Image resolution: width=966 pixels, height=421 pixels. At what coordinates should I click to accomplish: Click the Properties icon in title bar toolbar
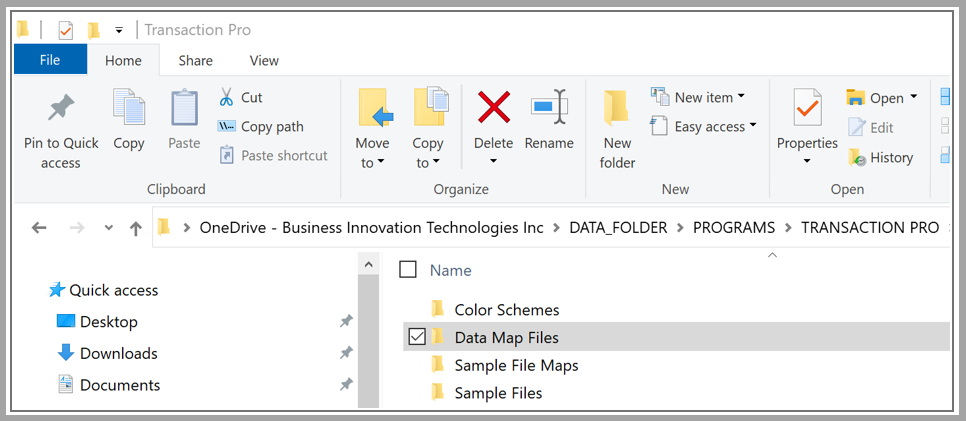[65, 30]
